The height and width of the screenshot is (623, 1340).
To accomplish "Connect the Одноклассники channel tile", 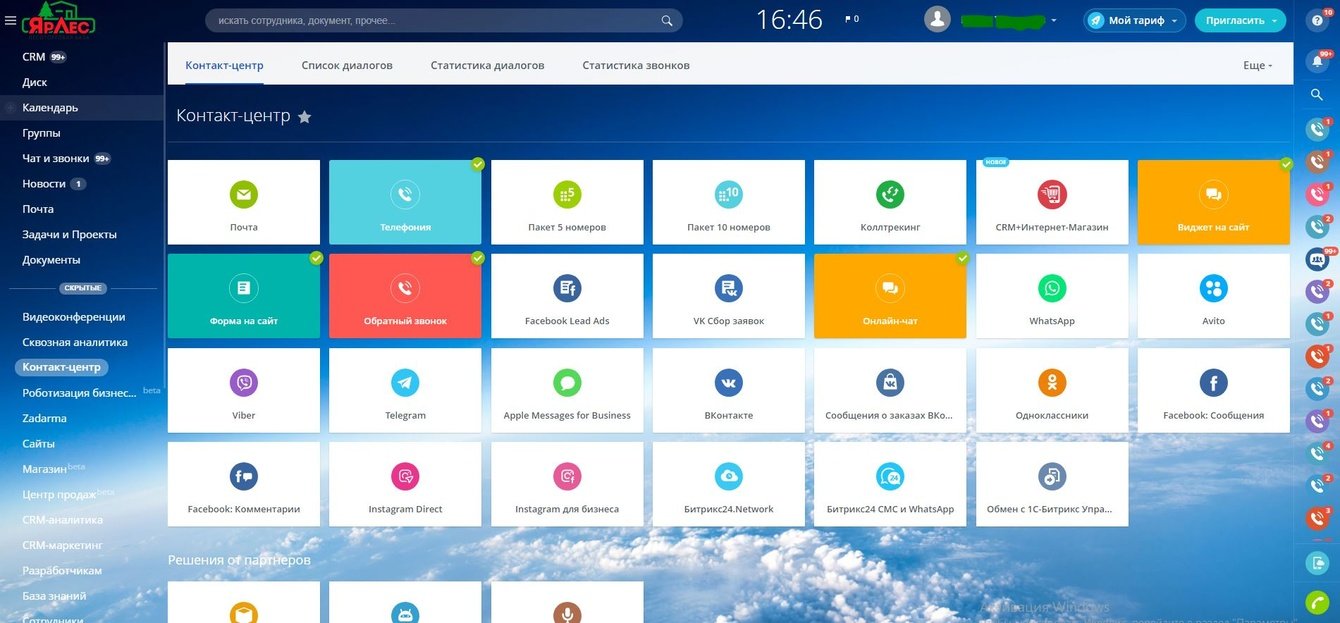I will click(x=1052, y=390).
